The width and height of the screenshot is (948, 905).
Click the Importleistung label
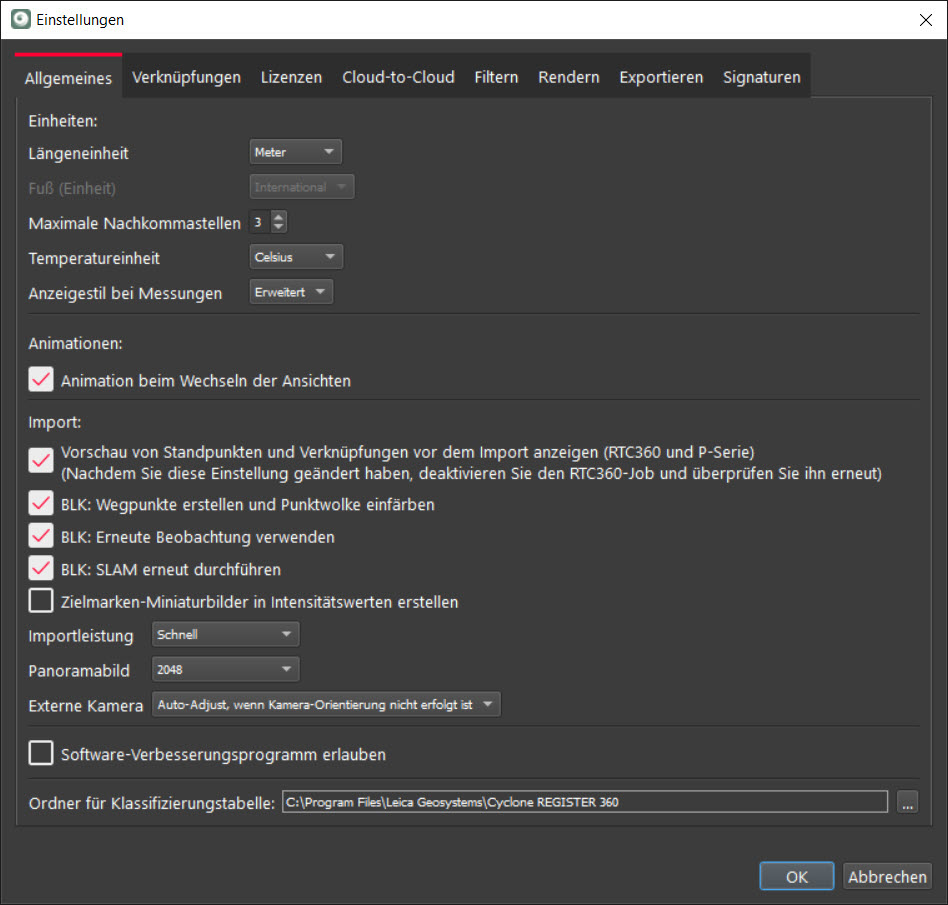(x=81, y=636)
